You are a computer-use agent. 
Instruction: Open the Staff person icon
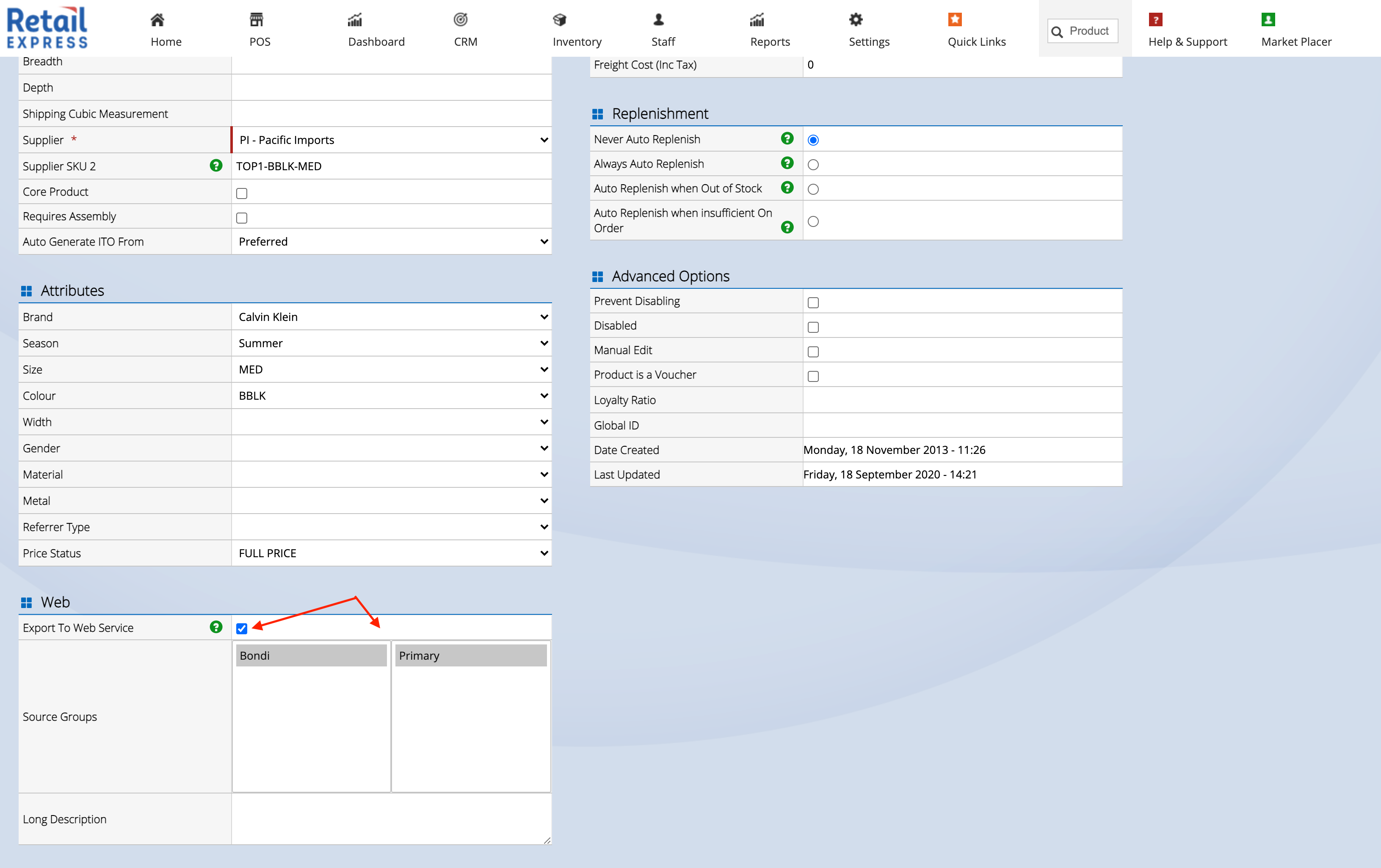[658, 20]
